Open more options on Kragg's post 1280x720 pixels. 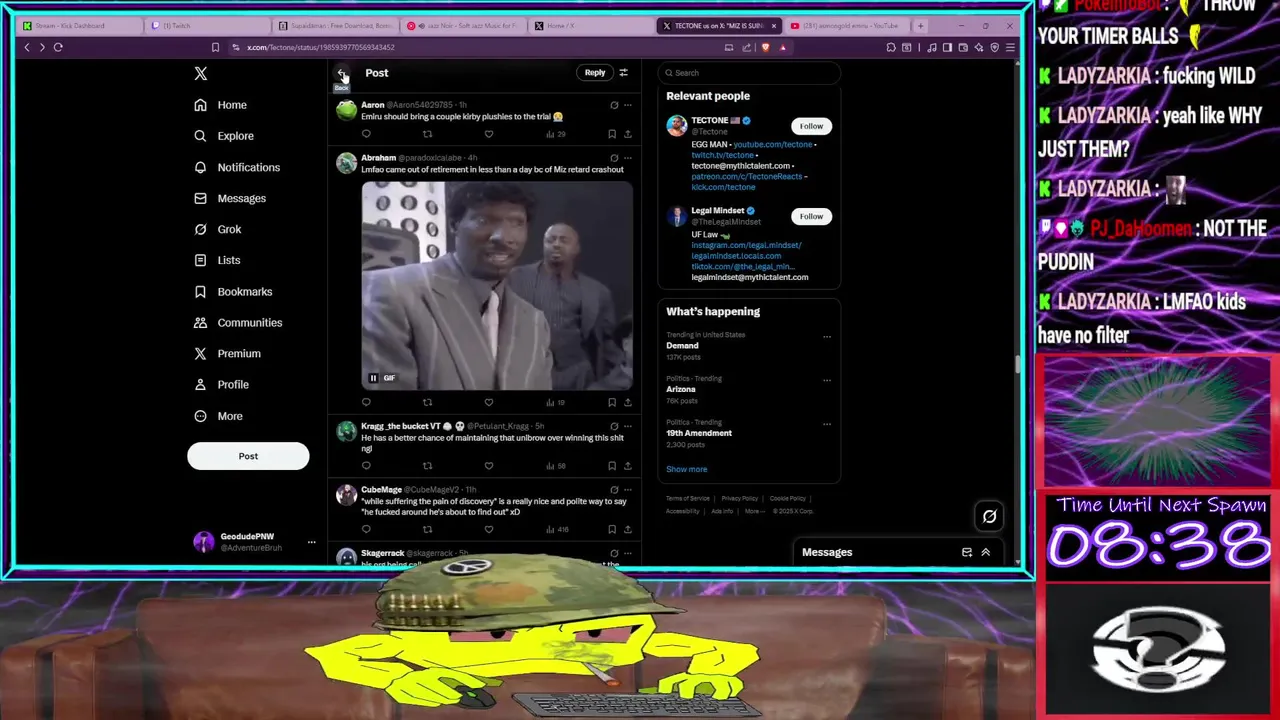(628, 426)
